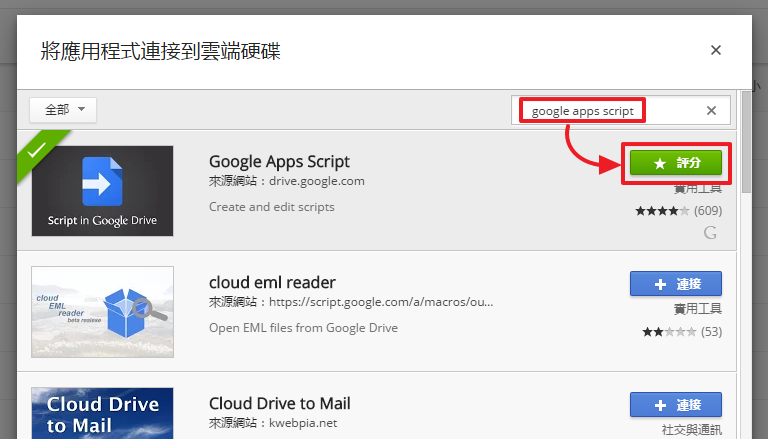The width and height of the screenshot is (768, 439).
Task: Connect the cloud eml reader app
Action: coord(675,284)
